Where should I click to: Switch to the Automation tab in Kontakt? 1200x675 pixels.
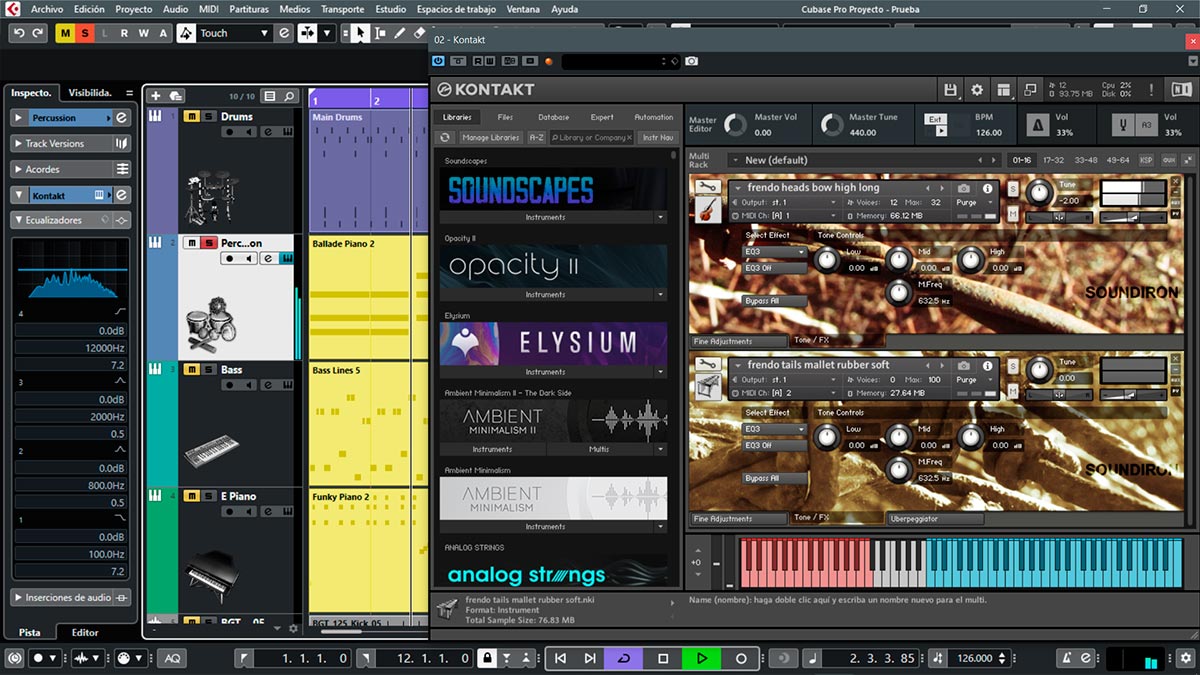pyautogui.click(x=654, y=117)
